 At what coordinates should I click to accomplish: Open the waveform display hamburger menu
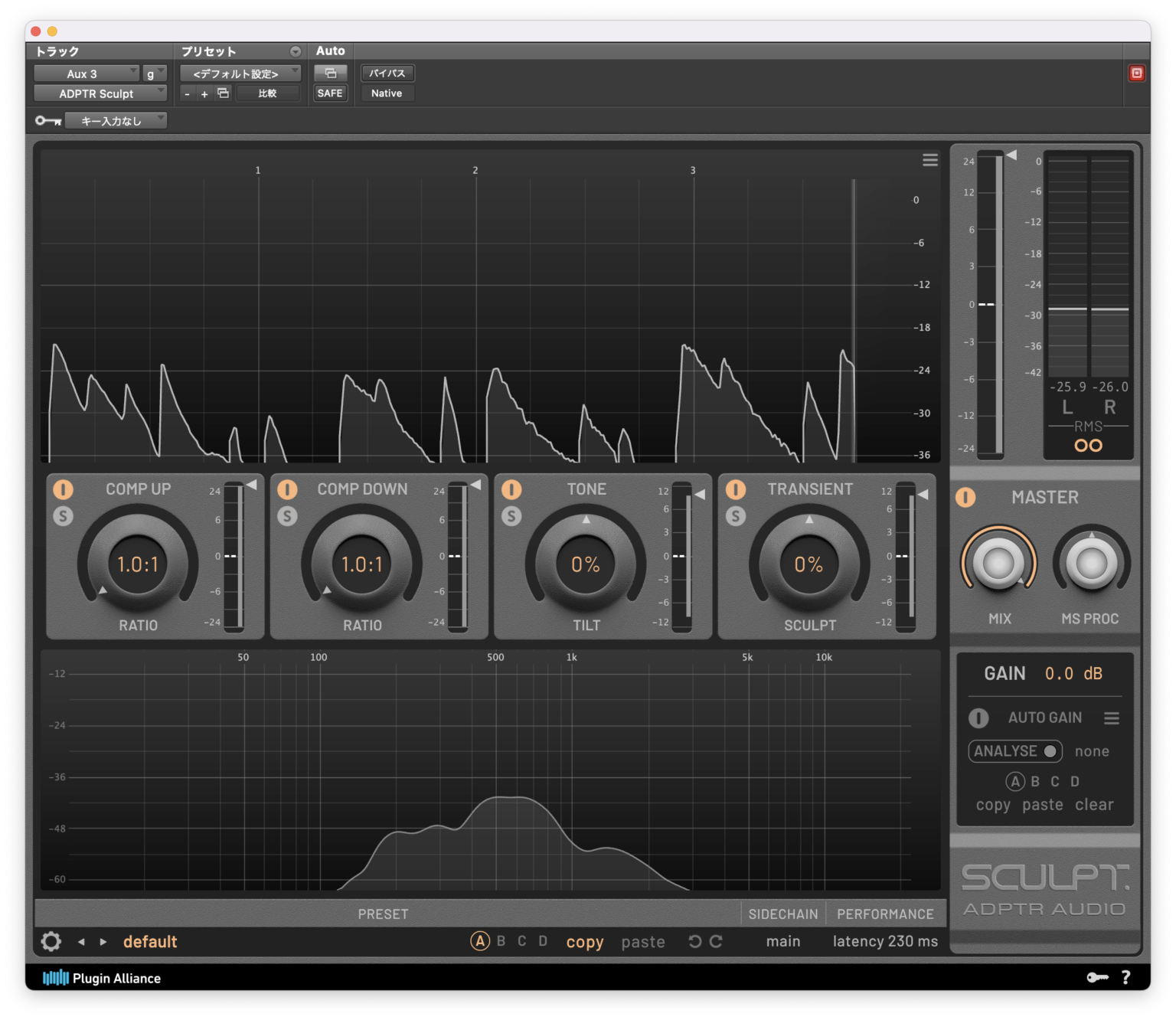pyautogui.click(x=930, y=160)
